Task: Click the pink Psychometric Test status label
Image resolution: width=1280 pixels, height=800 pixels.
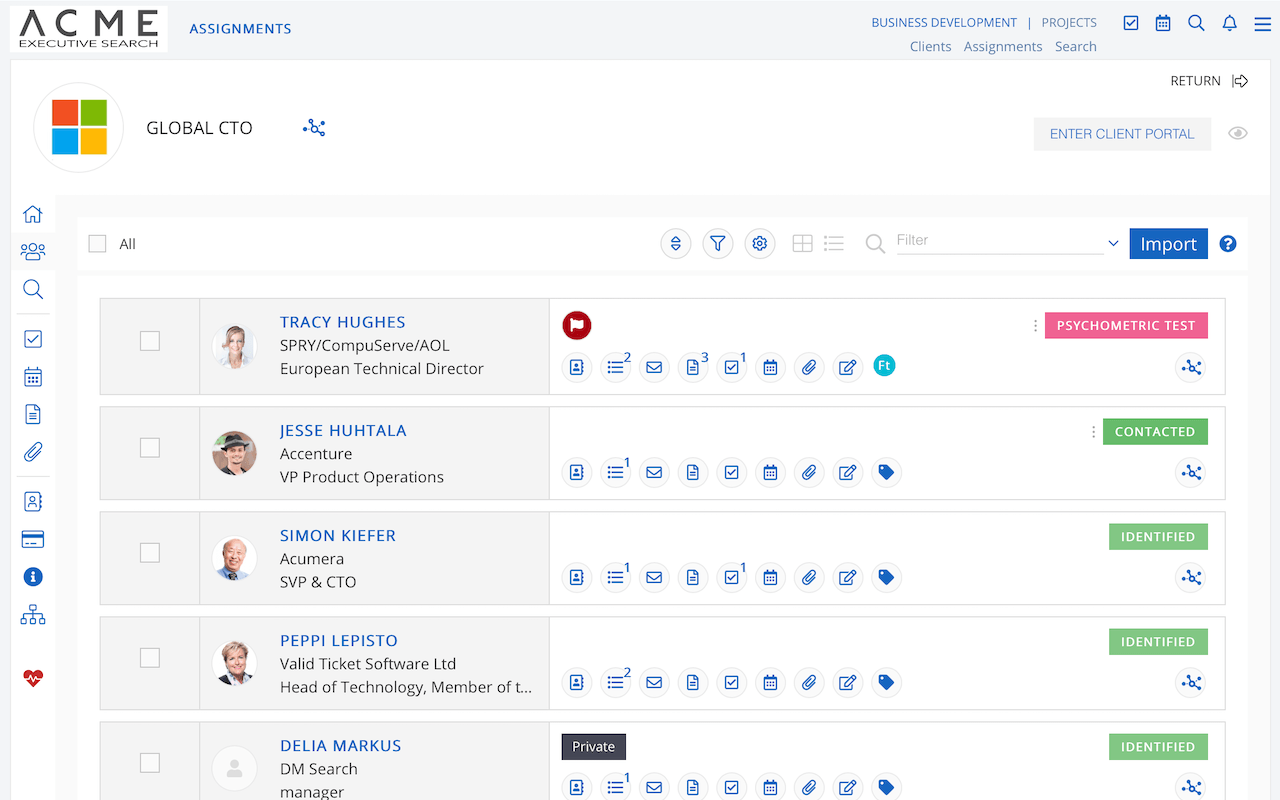Action: pos(1126,325)
